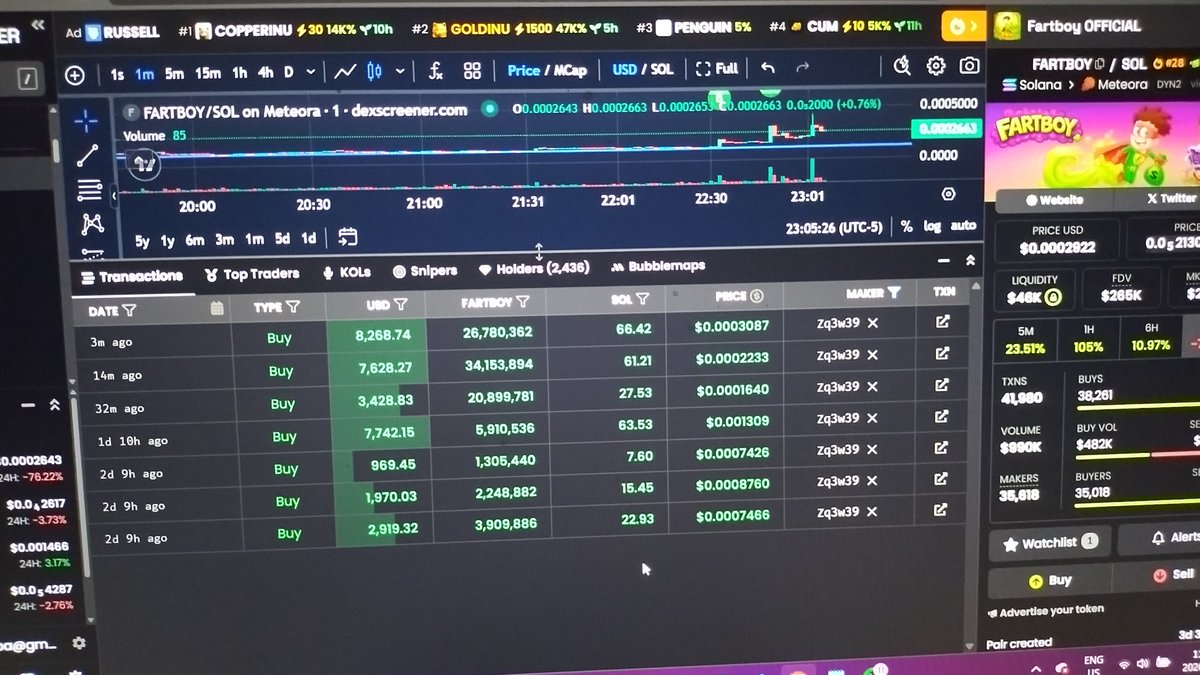Open the fx indicators menu
This screenshot has height=675, width=1200.
pos(436,70)
